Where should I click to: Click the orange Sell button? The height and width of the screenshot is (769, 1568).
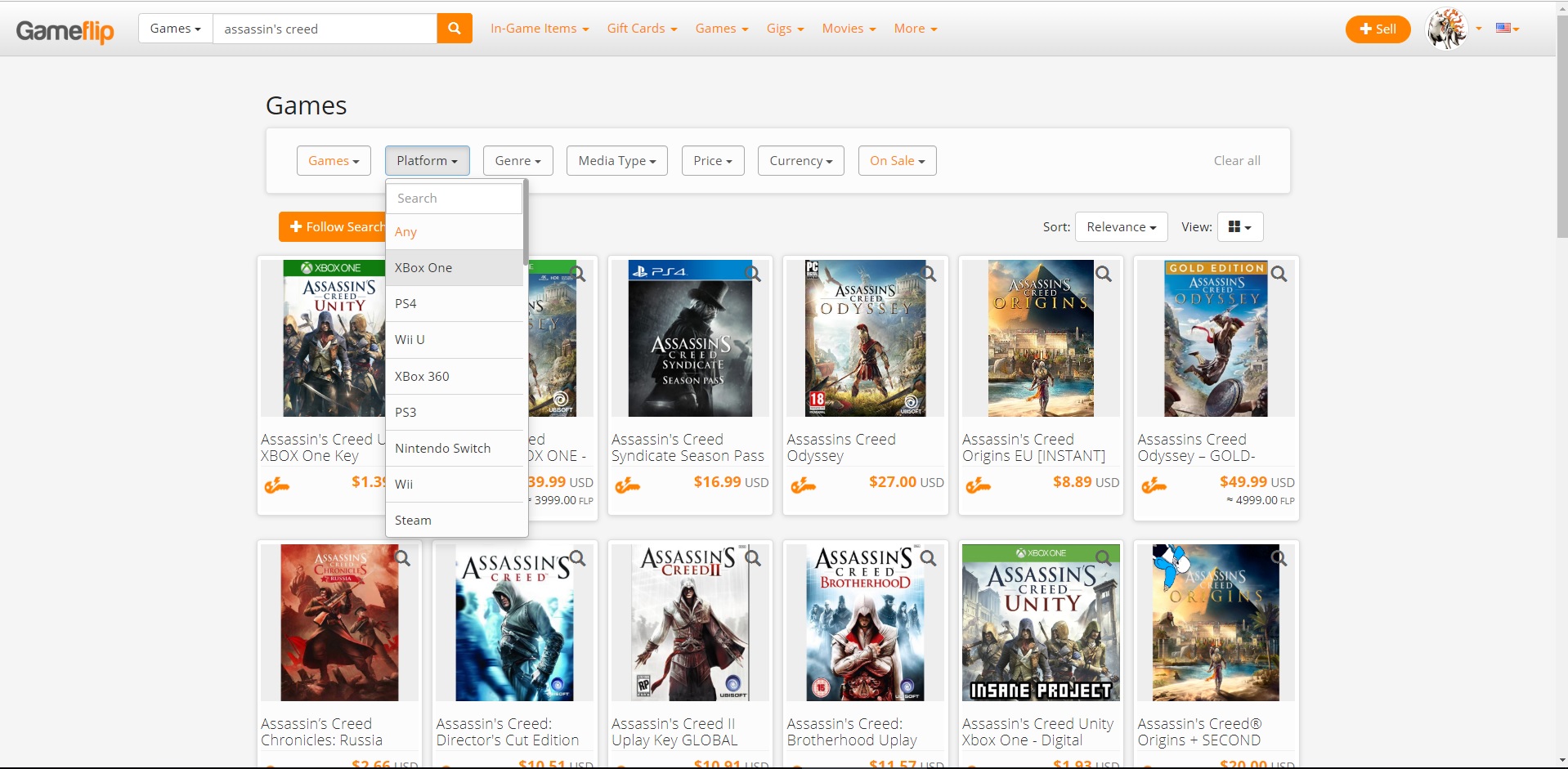click(x=1378, y=29)
